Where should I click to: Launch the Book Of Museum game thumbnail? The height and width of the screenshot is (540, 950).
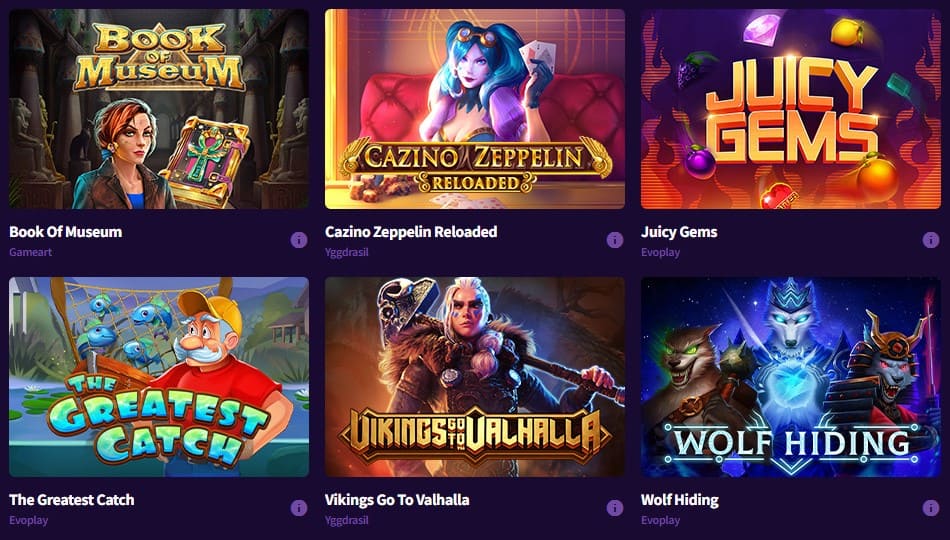click(159, 109)
